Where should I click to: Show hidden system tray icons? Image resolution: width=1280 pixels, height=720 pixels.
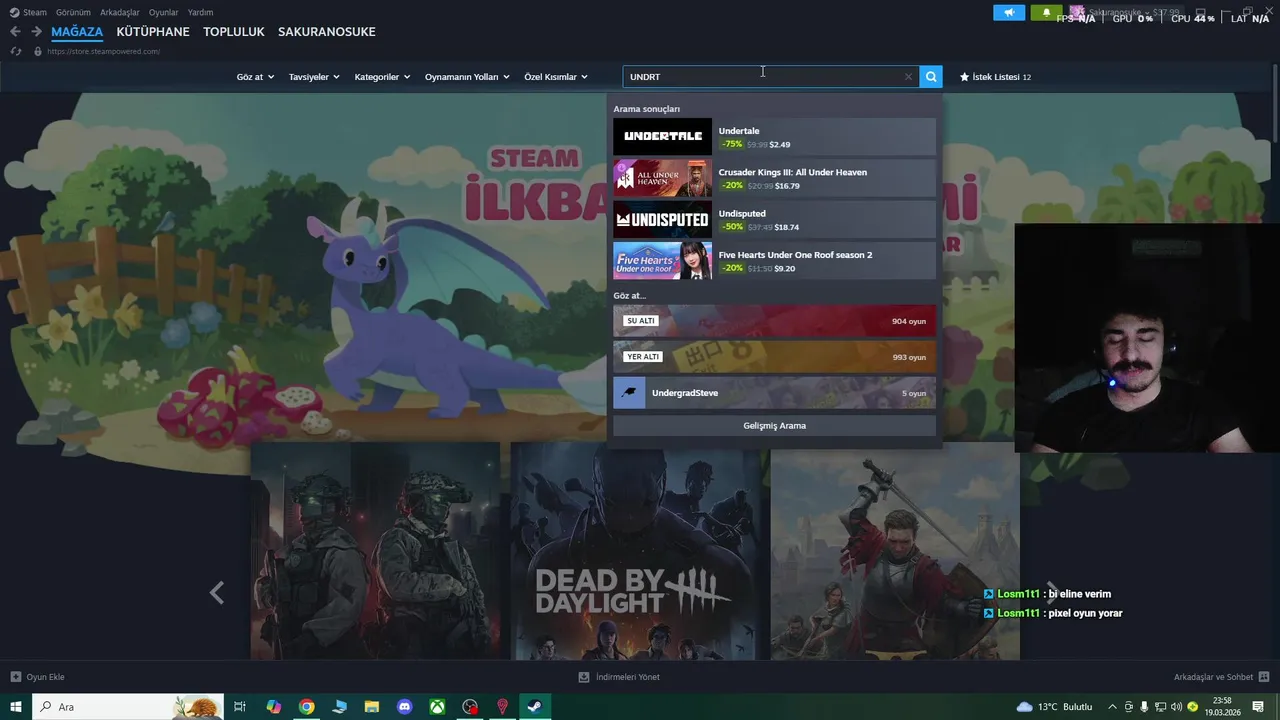[1112, 707]
